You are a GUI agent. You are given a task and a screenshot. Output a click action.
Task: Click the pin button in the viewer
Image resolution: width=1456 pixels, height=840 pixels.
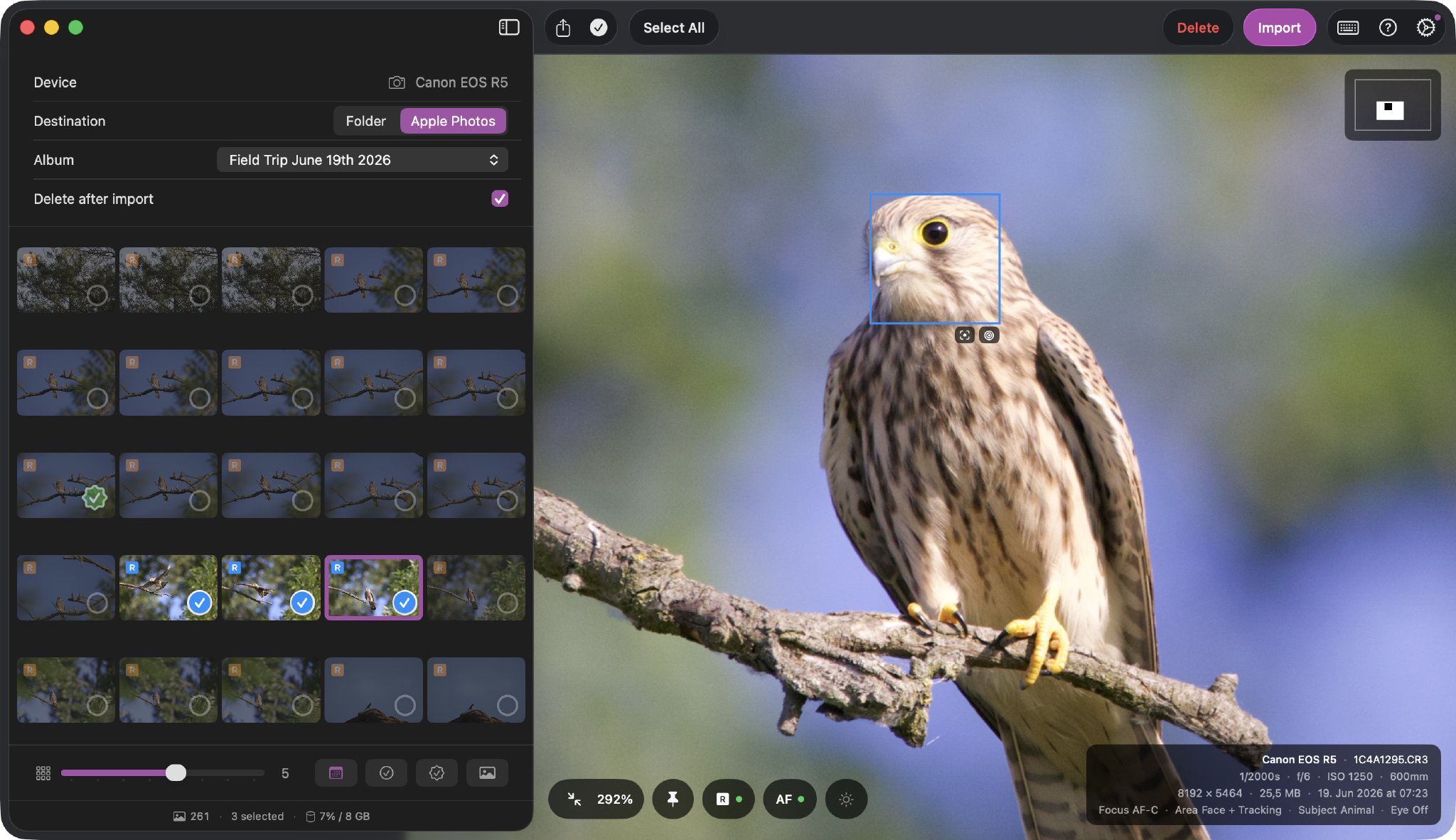(x=673, y=799)
